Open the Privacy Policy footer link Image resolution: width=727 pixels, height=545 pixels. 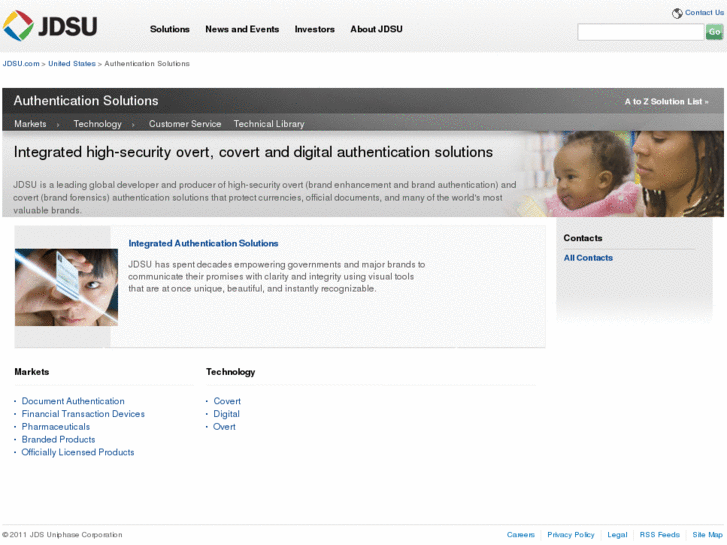pos(571,535)
